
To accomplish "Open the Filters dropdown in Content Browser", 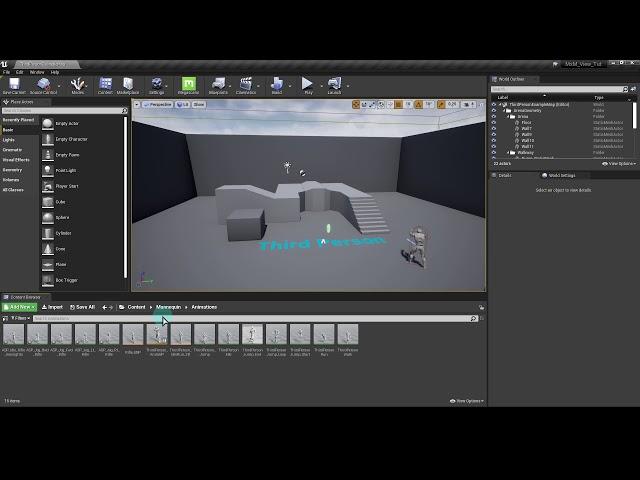I will 20,318.
